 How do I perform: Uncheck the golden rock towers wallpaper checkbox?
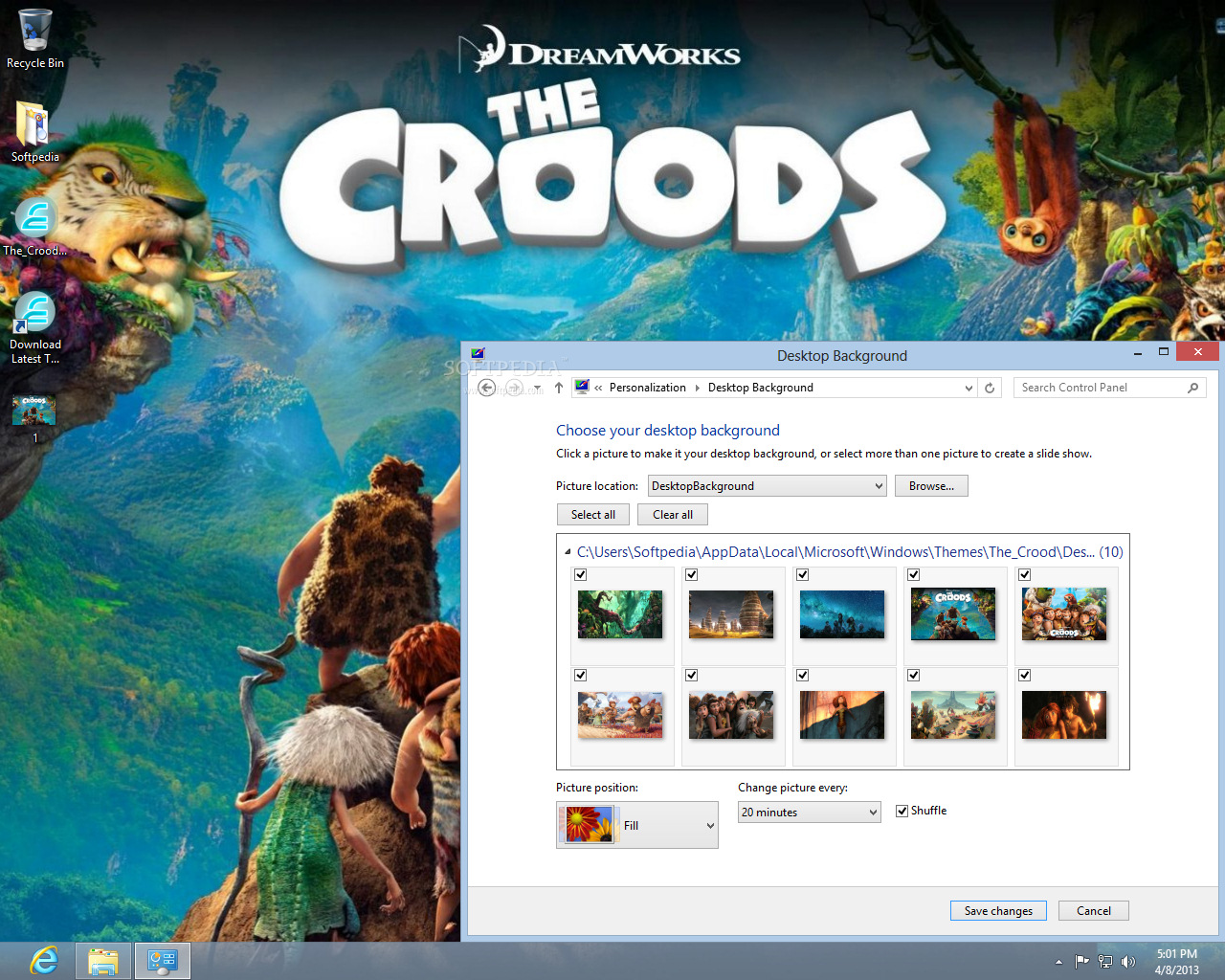pyautogui.click(x=692, y=575)
